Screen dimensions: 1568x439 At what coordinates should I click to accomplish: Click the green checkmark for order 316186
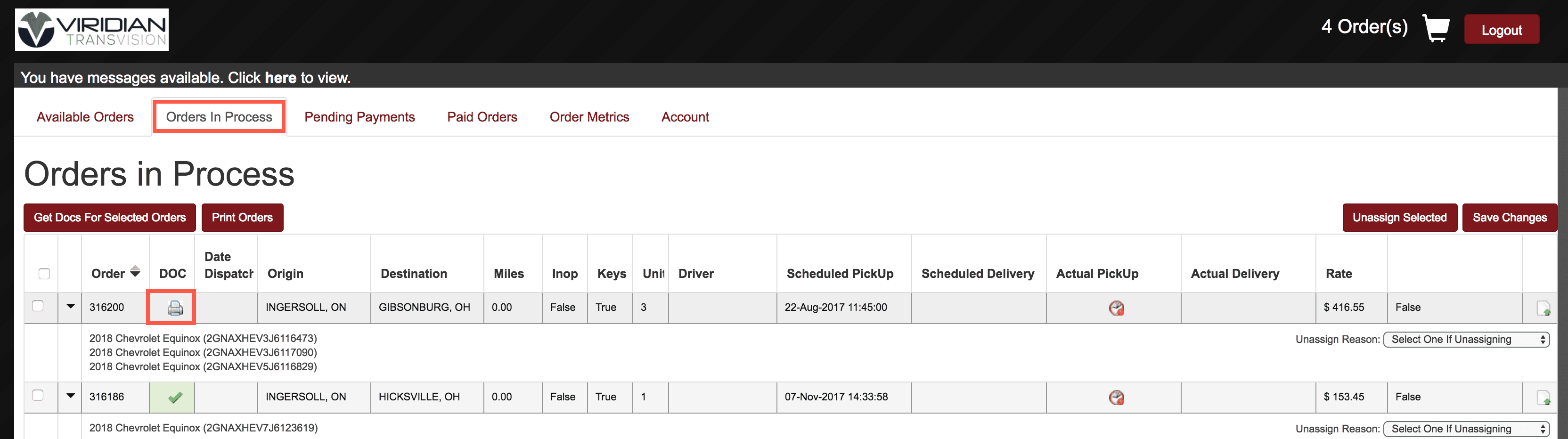tap(175, 398)
